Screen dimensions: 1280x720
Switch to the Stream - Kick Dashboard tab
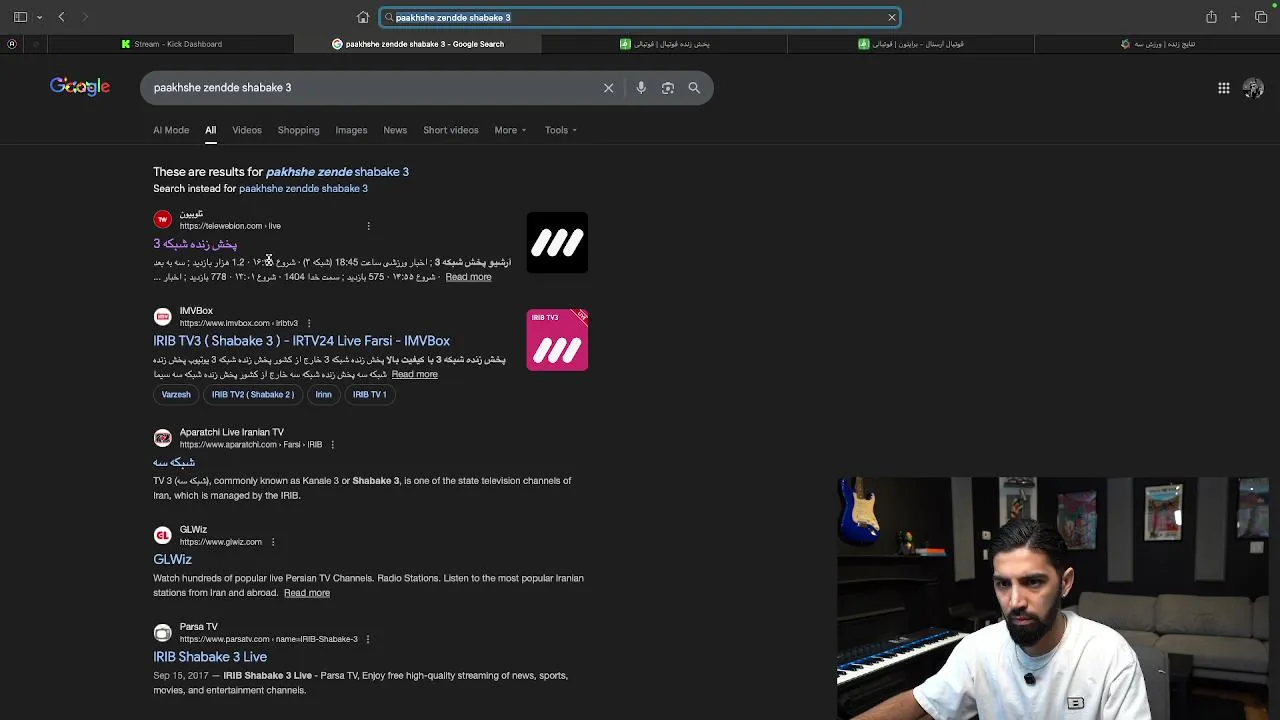click(x=171, y=44)
